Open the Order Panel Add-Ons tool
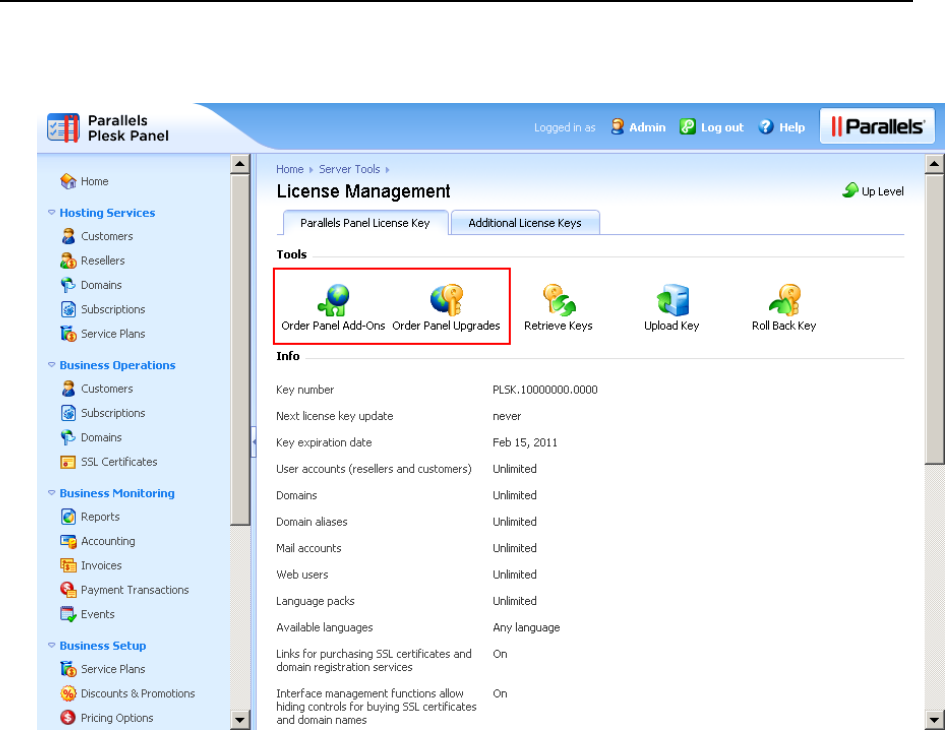 click(x=333, y=308)
